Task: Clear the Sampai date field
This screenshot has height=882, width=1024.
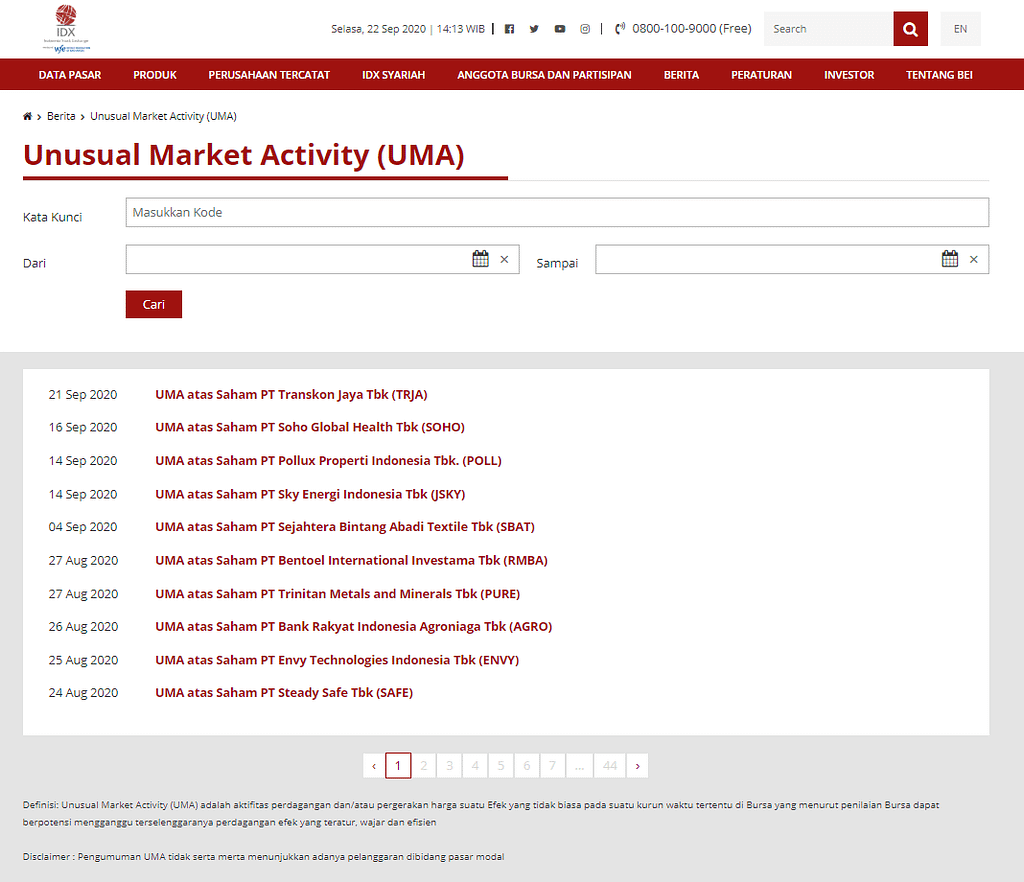Action: click(x=974, y=259)
